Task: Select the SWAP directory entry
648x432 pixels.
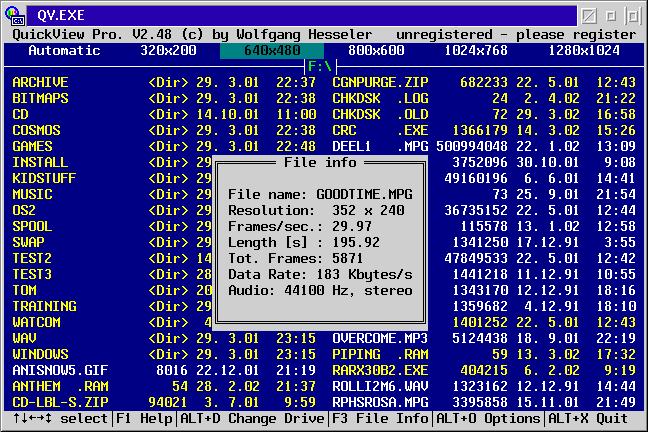Action: 112,242
